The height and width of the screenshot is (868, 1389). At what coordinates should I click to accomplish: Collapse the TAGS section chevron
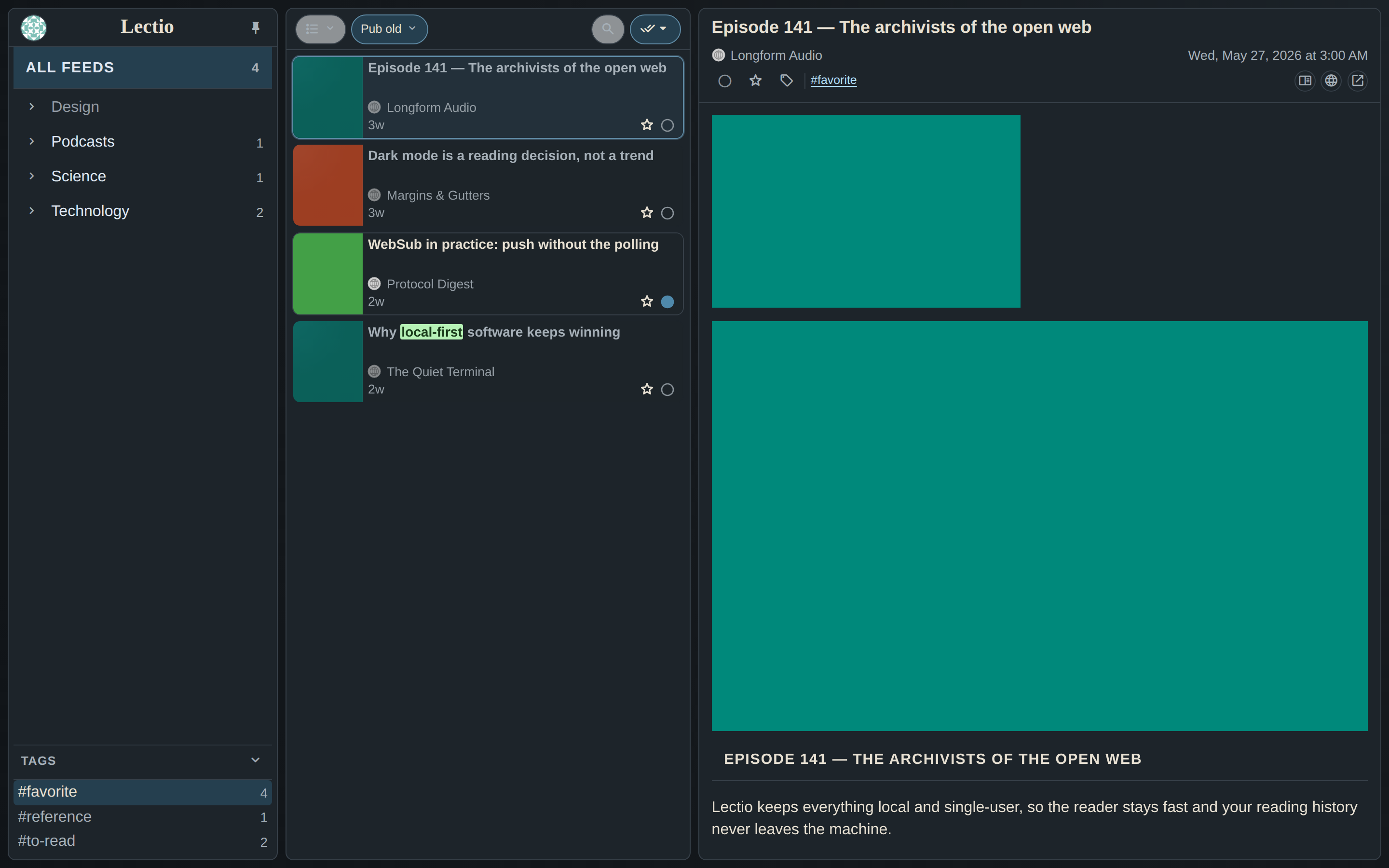[x=256, y=760]
